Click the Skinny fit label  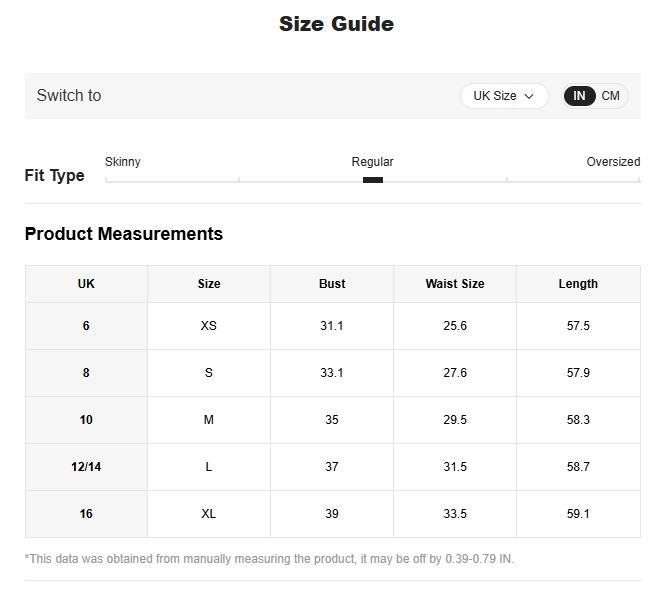click(122, 162)
